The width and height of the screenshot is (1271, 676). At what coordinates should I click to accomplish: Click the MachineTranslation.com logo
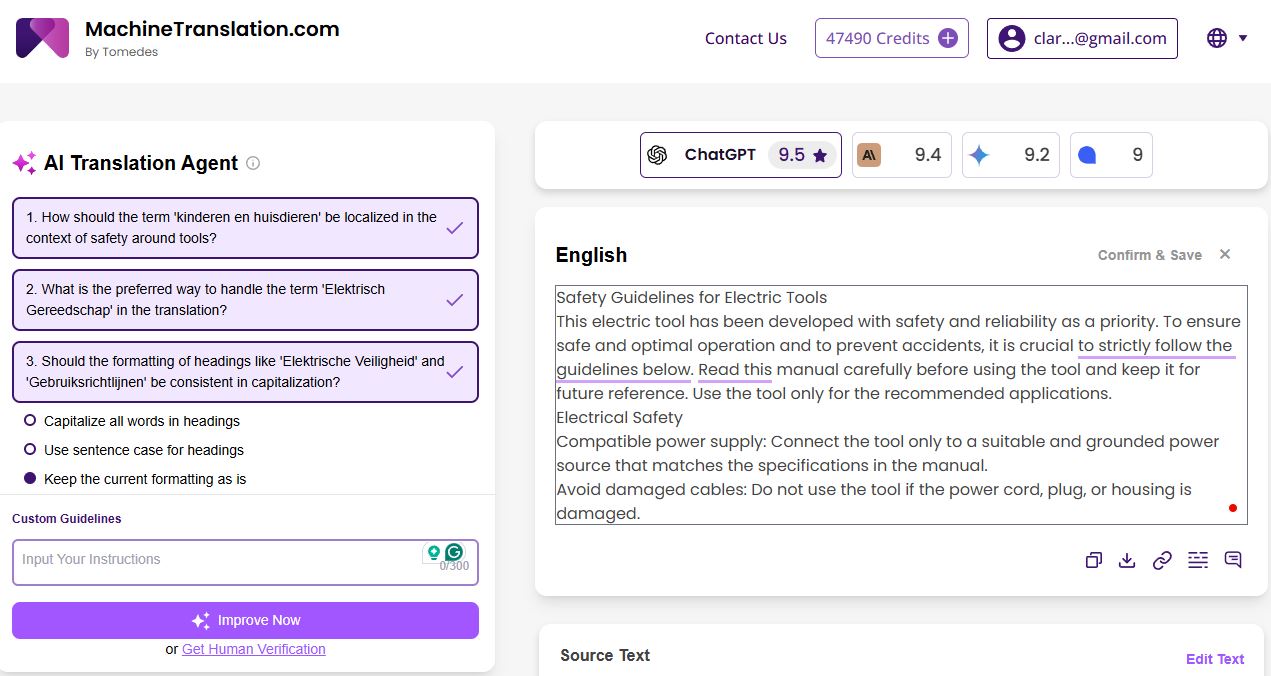click(x=42, y=38)
